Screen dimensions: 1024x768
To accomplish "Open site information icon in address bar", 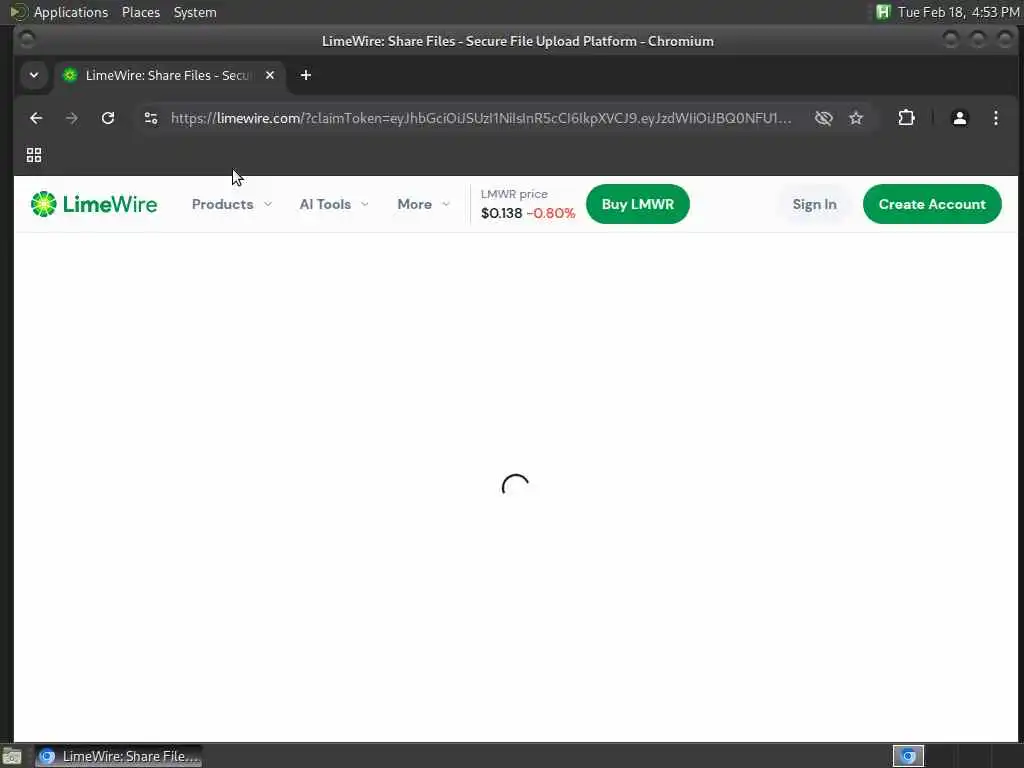I will pos(151,118).
